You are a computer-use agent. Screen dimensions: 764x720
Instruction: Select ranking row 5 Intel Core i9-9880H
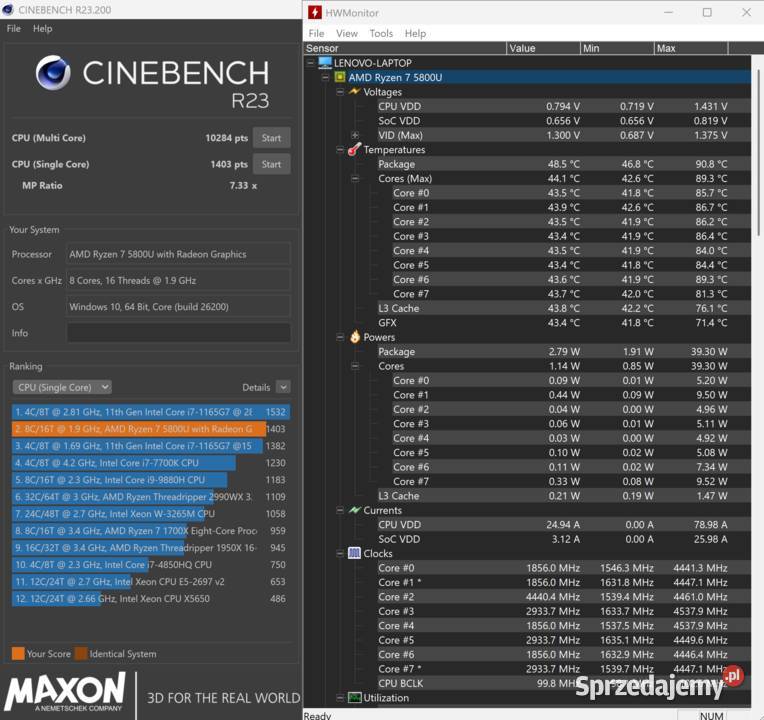click(151, 480)
